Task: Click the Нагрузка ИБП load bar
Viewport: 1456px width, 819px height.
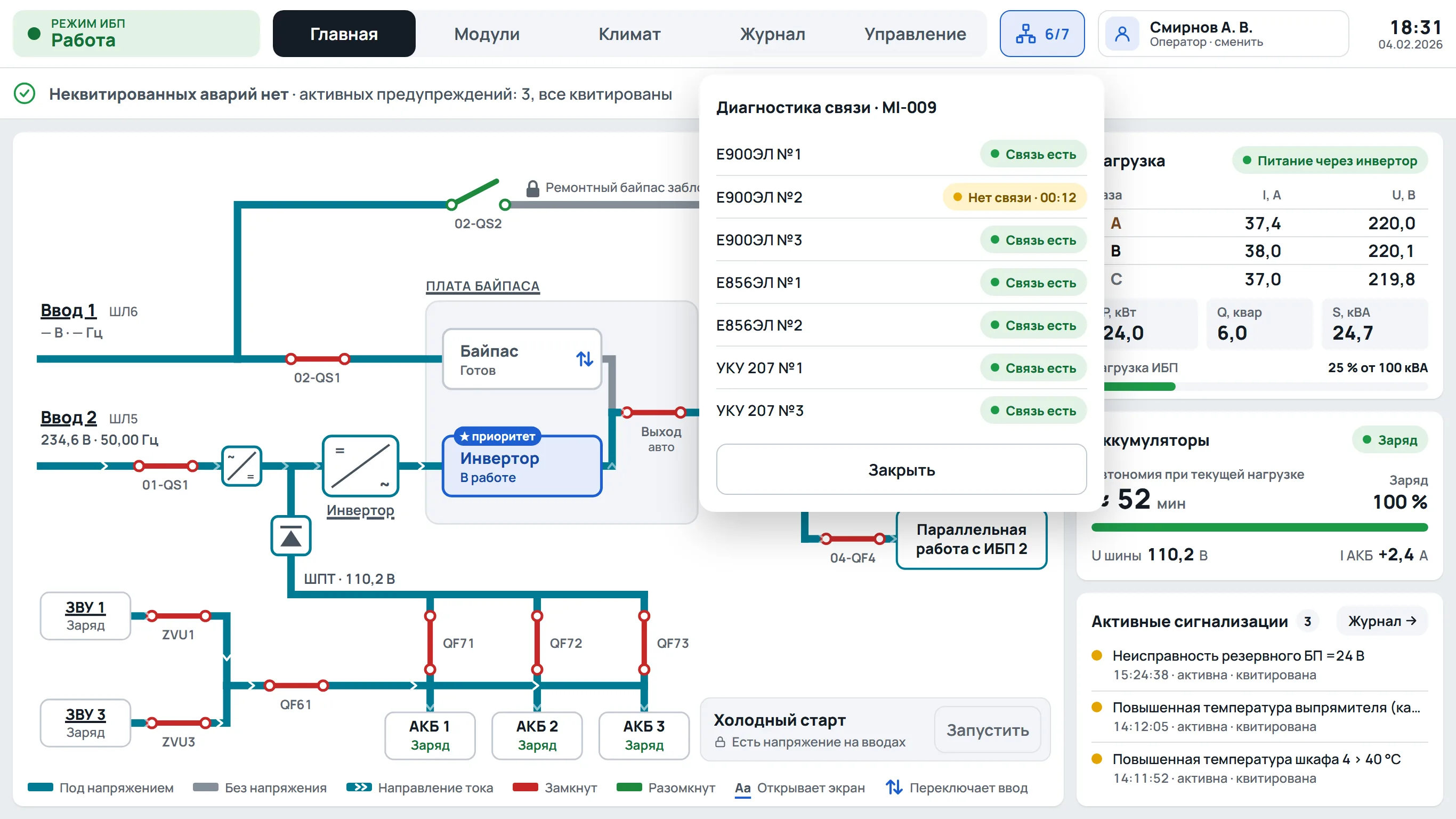Action: pos(1266,387)
